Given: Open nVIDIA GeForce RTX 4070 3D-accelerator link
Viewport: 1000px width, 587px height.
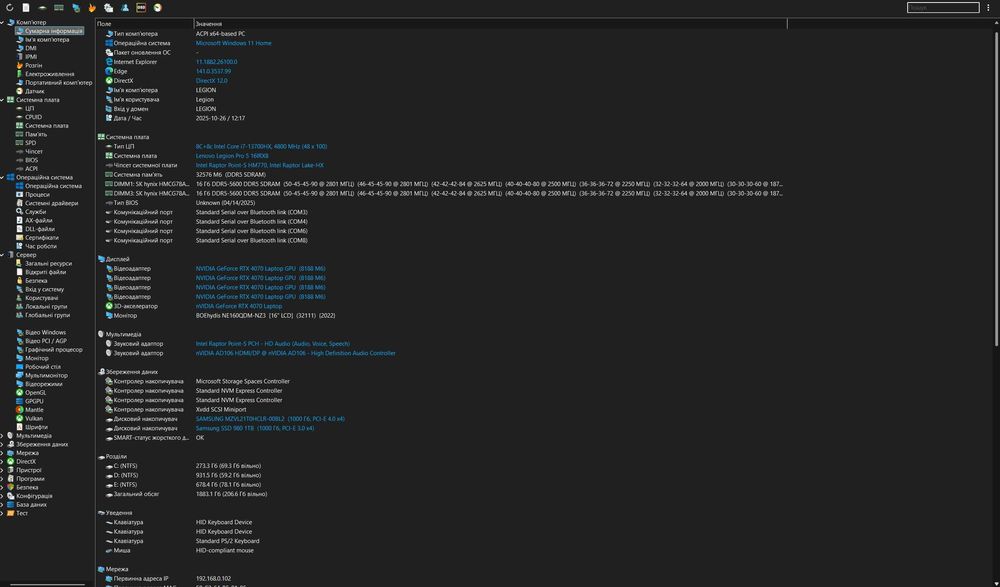Looking at the screenshot, I should pos(239,306).
